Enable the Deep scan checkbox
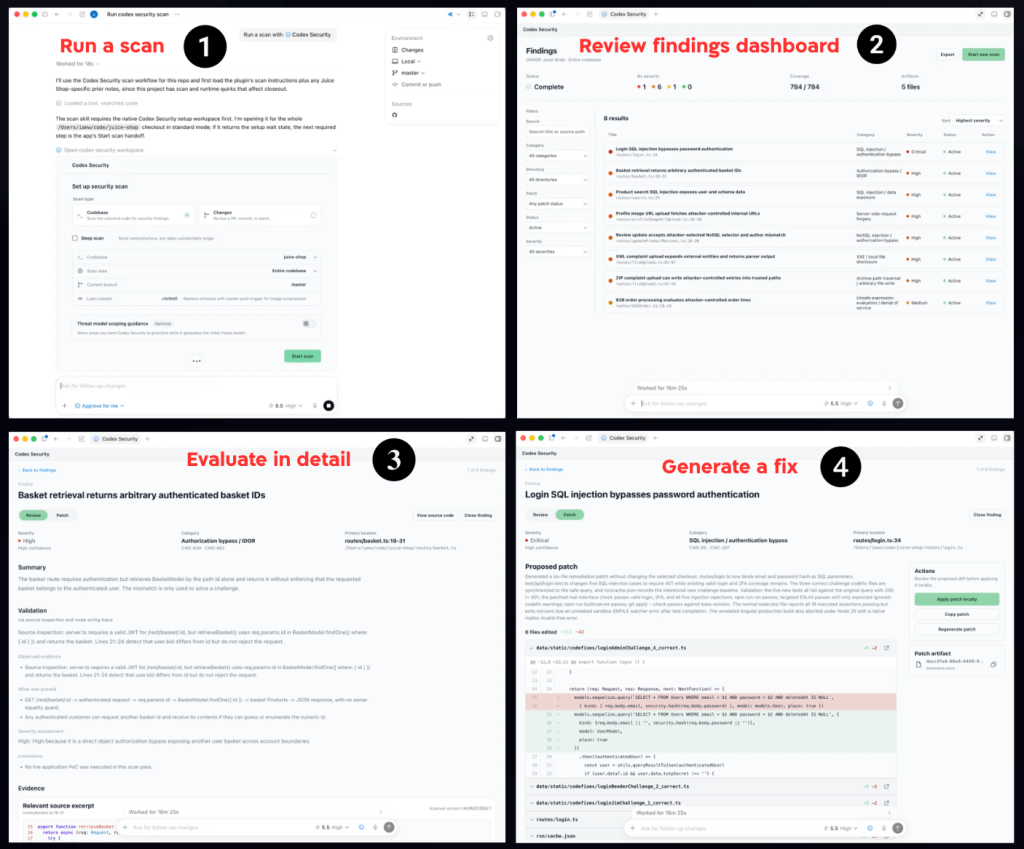The image size is (1024, 849). (x=75, y=238)
